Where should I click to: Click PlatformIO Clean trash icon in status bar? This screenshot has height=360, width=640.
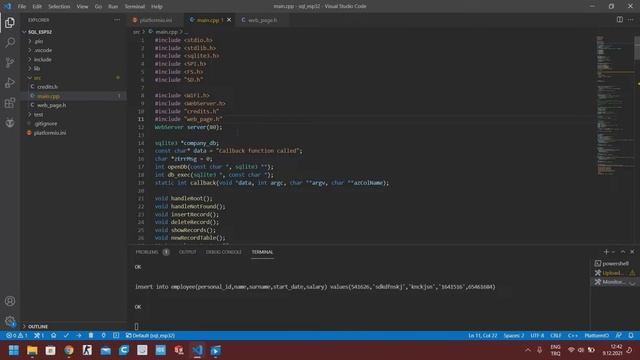tap(91, 336)
